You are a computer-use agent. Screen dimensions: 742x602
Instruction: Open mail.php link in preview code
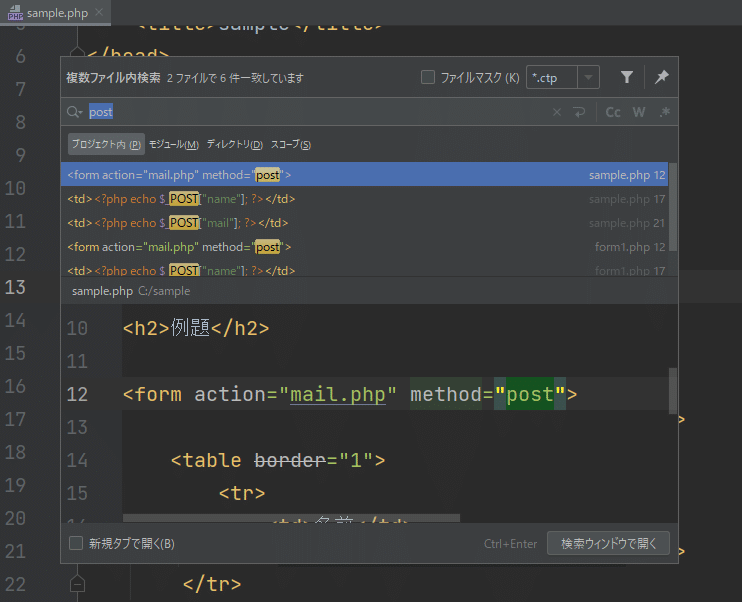tap(338, 394)
